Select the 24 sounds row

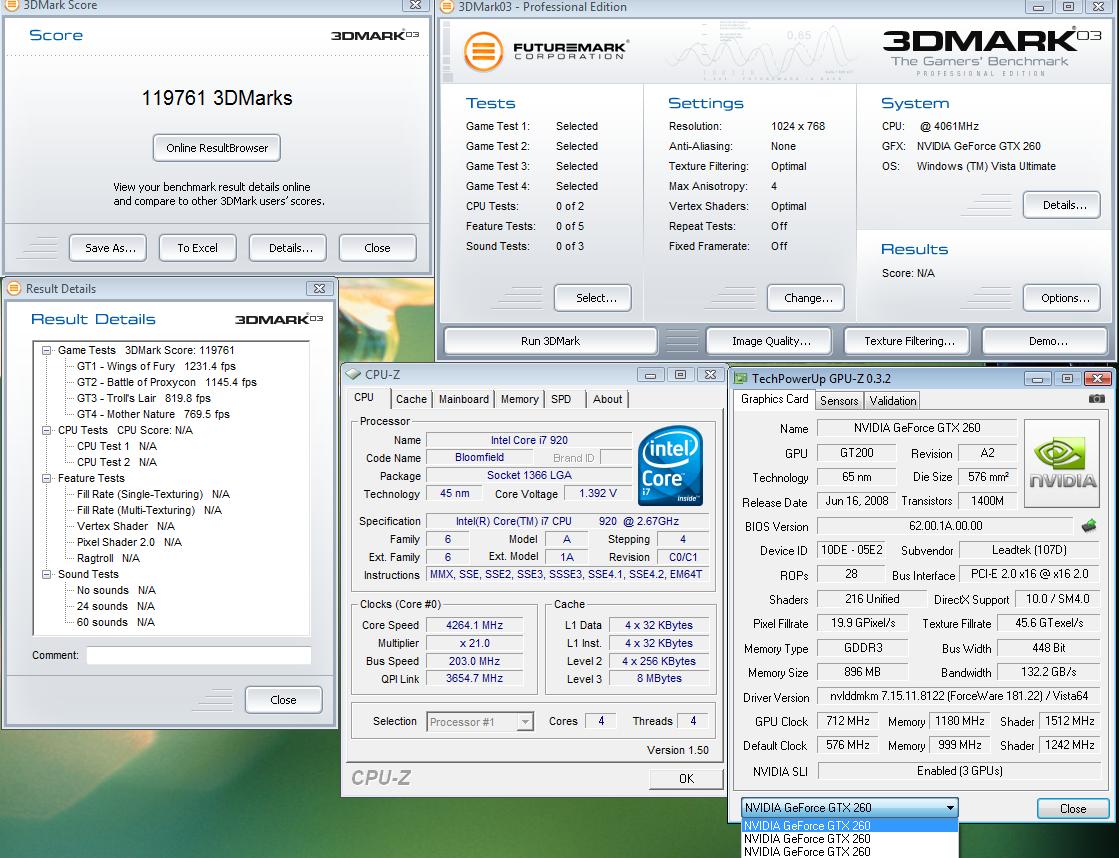(116, 607)
